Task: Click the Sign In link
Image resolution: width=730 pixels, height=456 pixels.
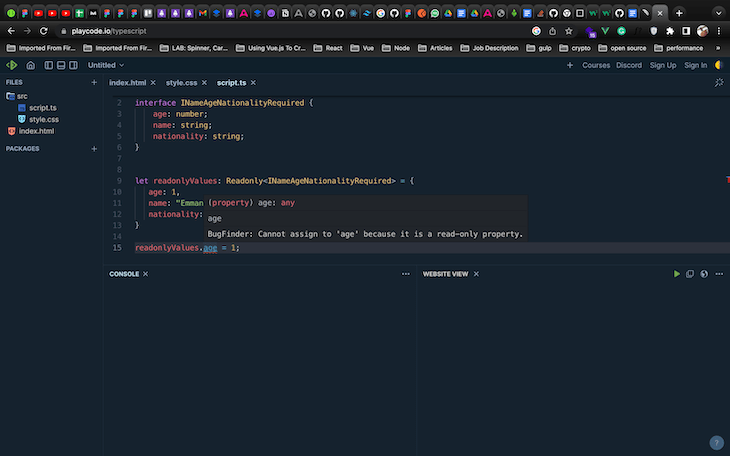Action: click(x=696, y=65)
